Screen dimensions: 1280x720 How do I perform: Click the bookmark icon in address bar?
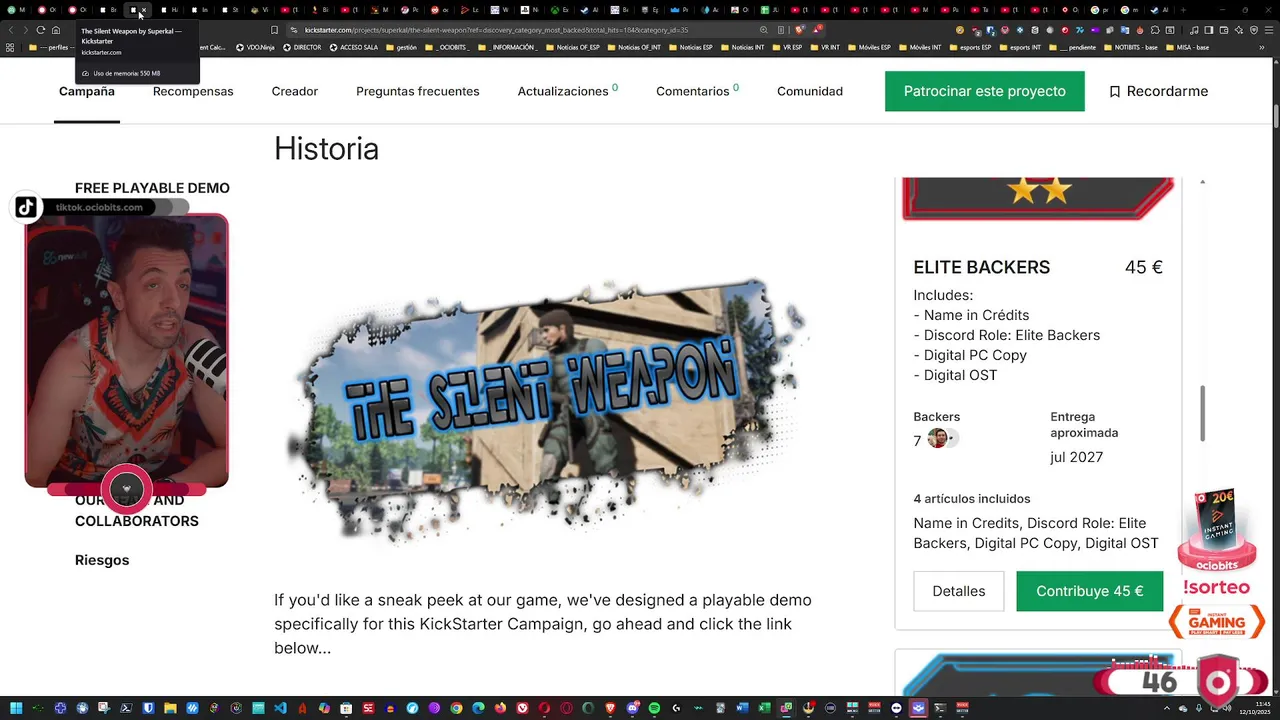(x=274, y=30)
